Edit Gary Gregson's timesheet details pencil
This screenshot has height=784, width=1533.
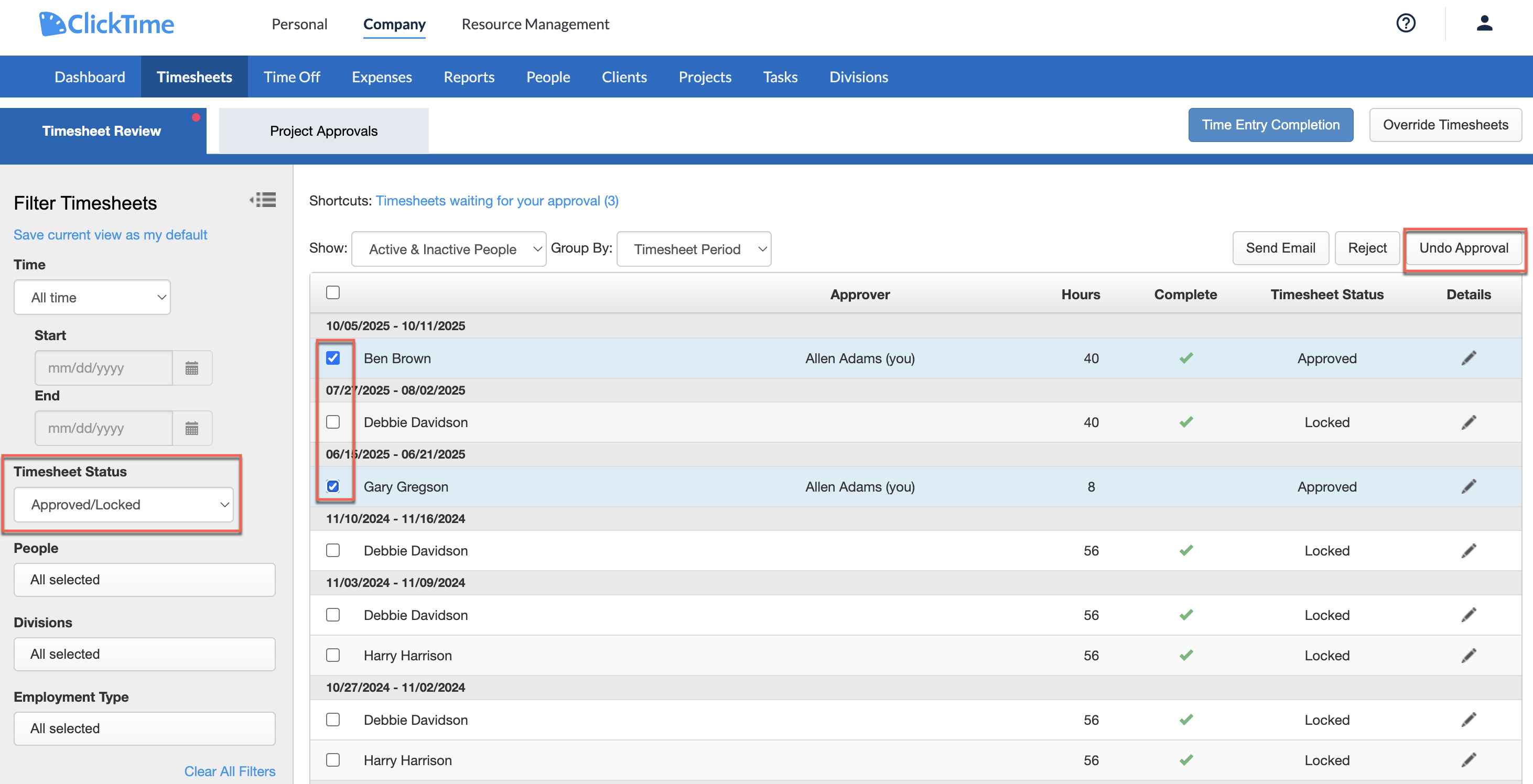(1468, 486)
